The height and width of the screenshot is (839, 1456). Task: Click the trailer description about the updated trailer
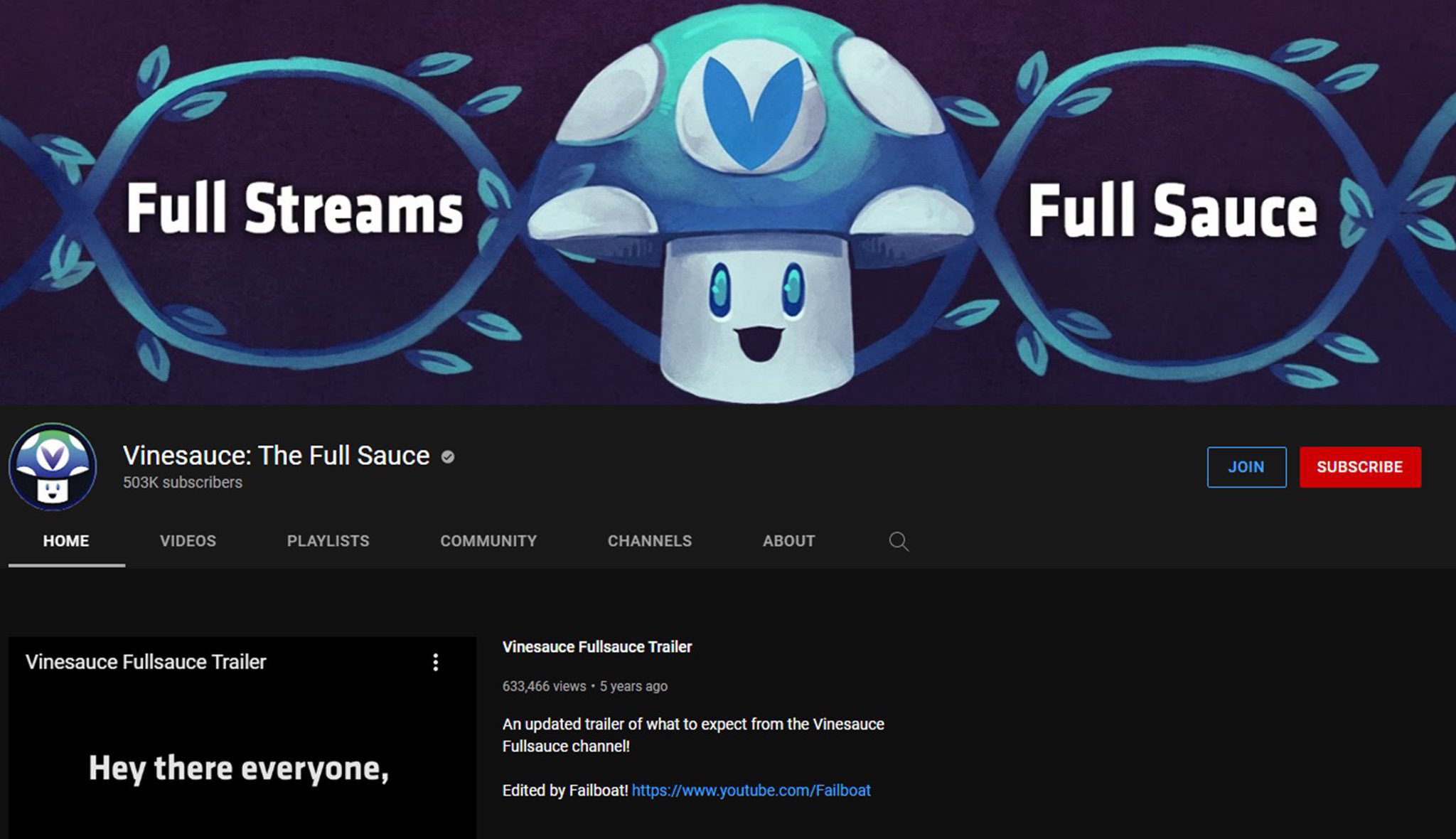693,735
